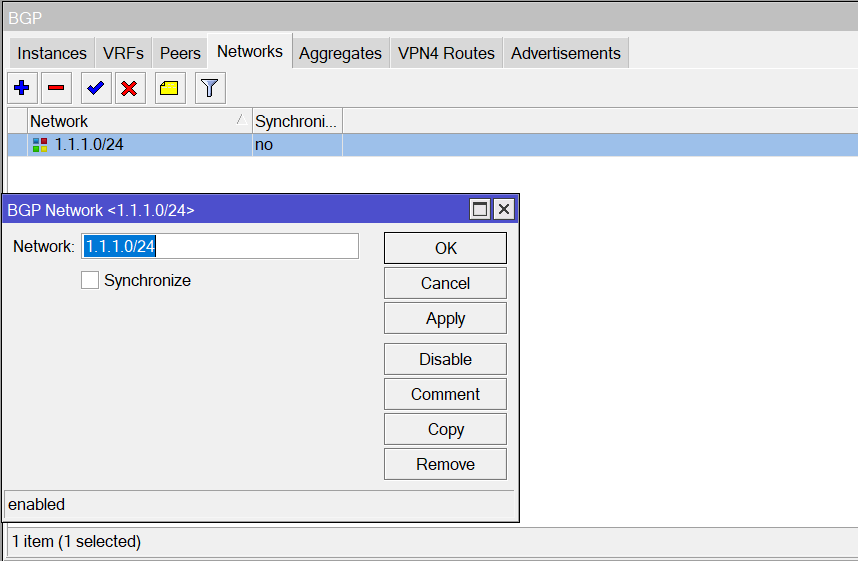The height and width of the screenshot is (561, 858).
Task: Enable the Synchronize checkbox
Action: coord(90,281)
